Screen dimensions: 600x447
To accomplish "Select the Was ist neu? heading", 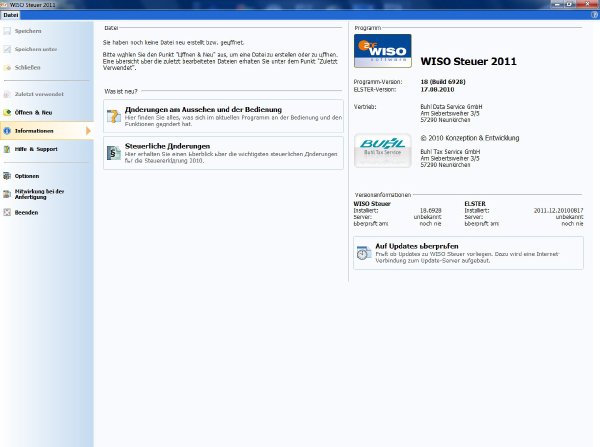I will [121, 91].
